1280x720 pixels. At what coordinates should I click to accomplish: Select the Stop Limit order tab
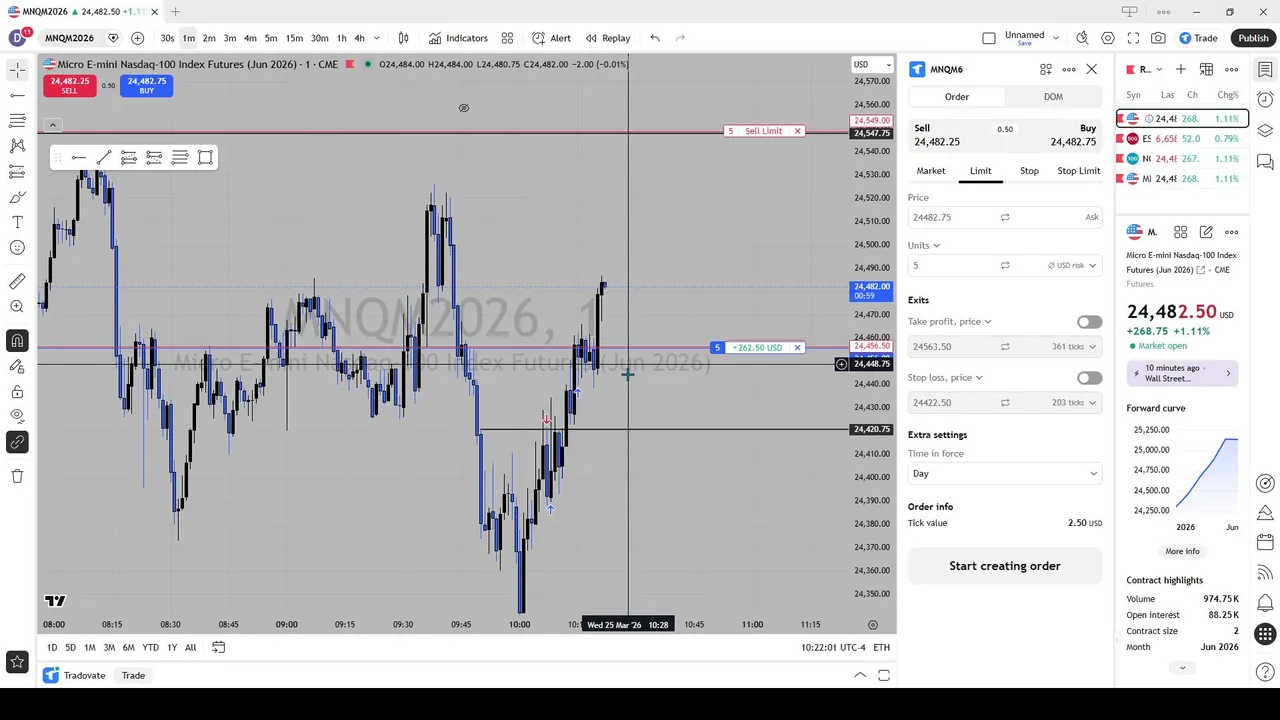click(1078, 171)
